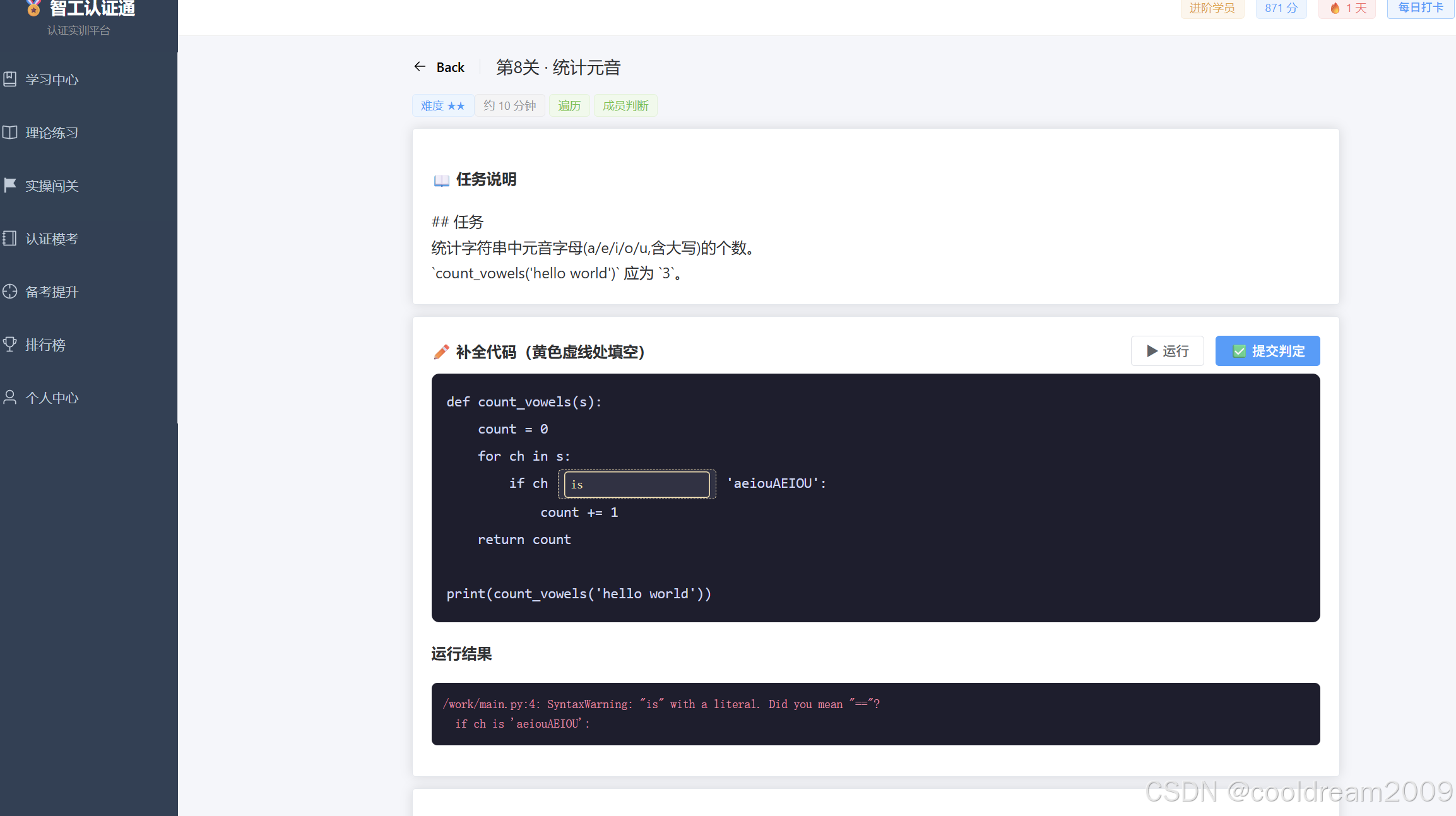The image size is (1456, 816).
Task: Run the code with 运行 button
Action: click(1167, 351)
